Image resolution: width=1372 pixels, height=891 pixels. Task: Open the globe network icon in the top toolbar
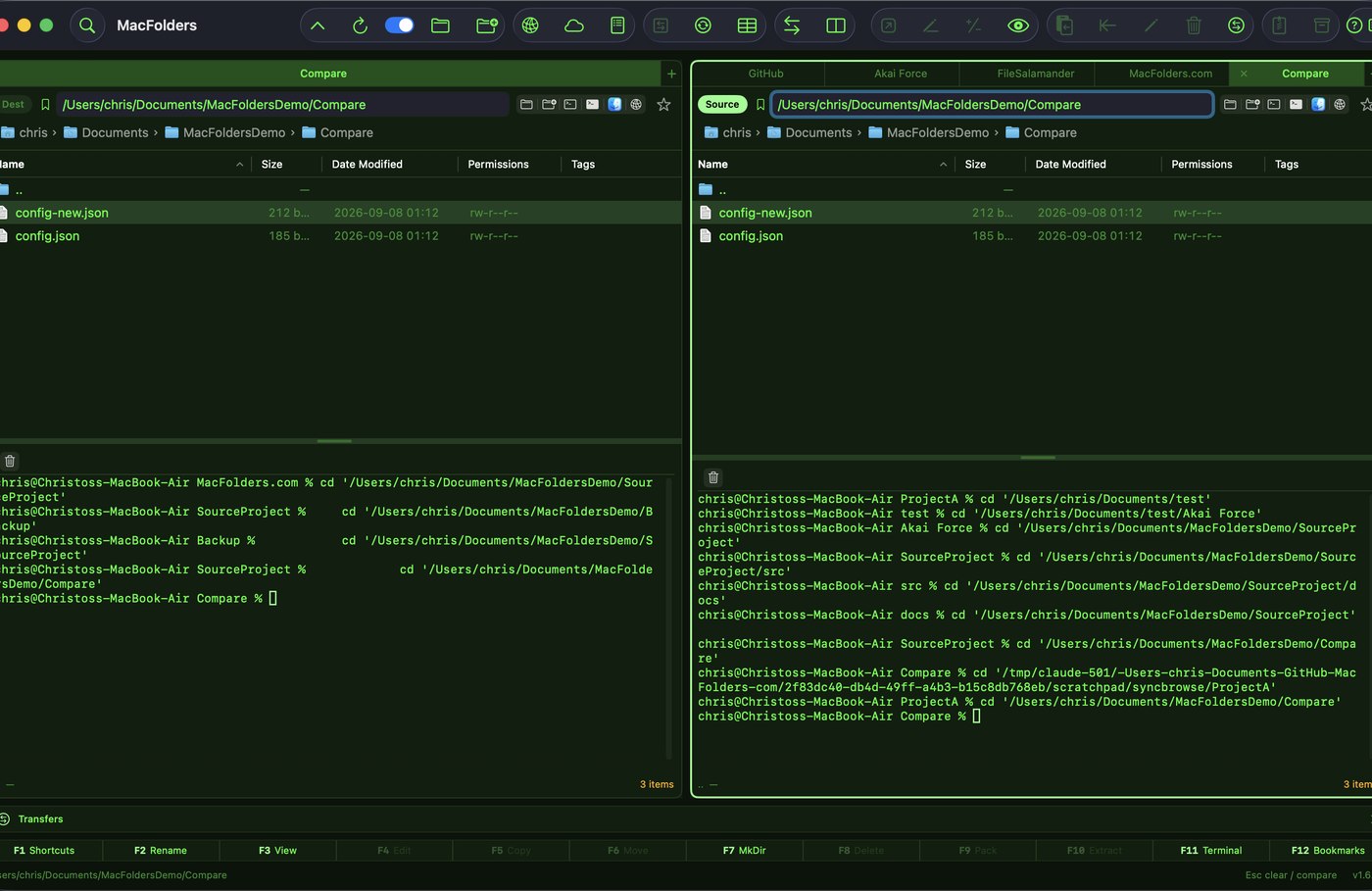click(x=530, y=25)
